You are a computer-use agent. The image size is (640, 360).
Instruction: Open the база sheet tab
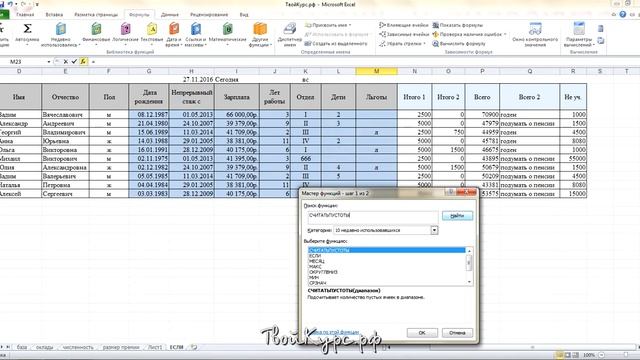pyautogui.click(x=22, y=347)
